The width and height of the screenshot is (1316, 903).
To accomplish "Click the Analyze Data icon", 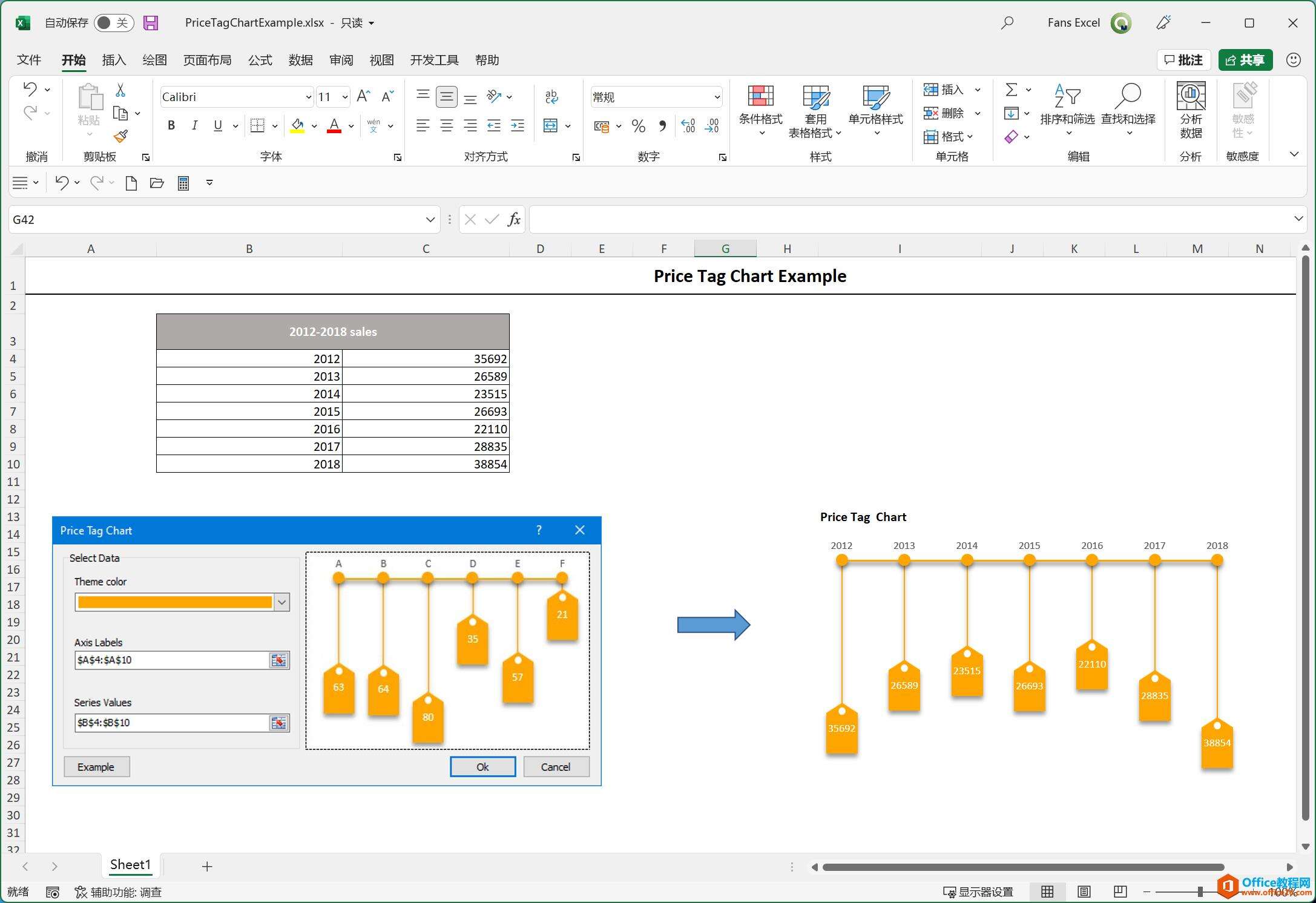I will pyautogui.click(x=1190, y=97).
